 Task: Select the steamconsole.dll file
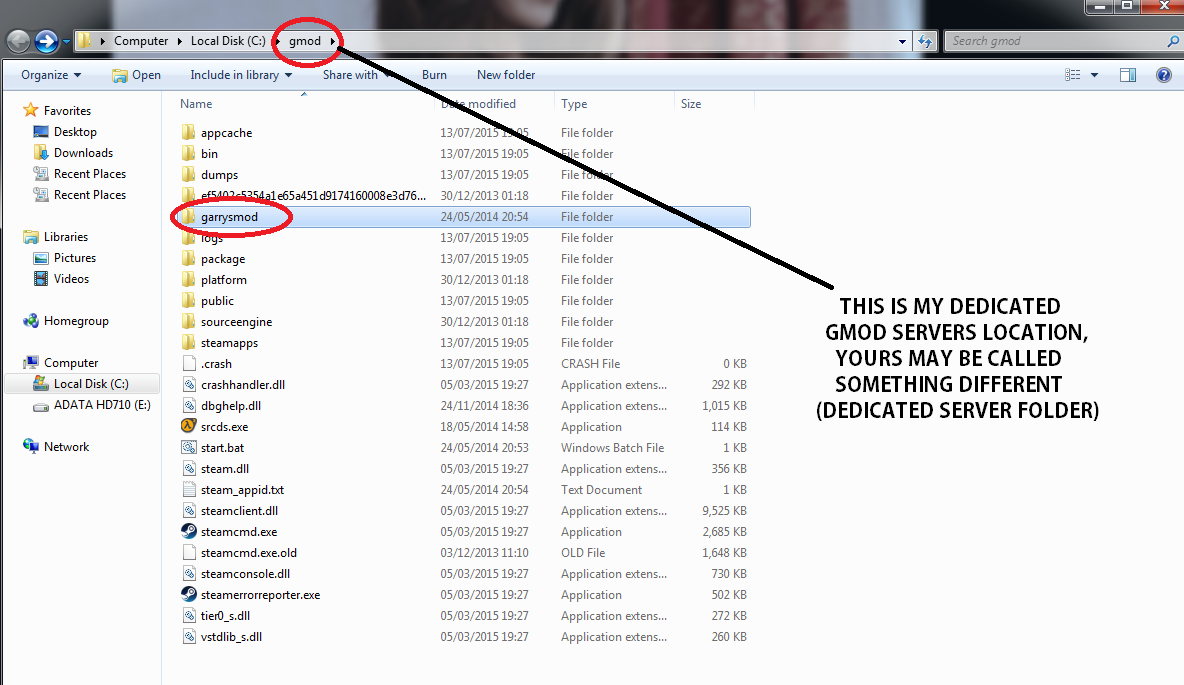(x=245, y=574)
